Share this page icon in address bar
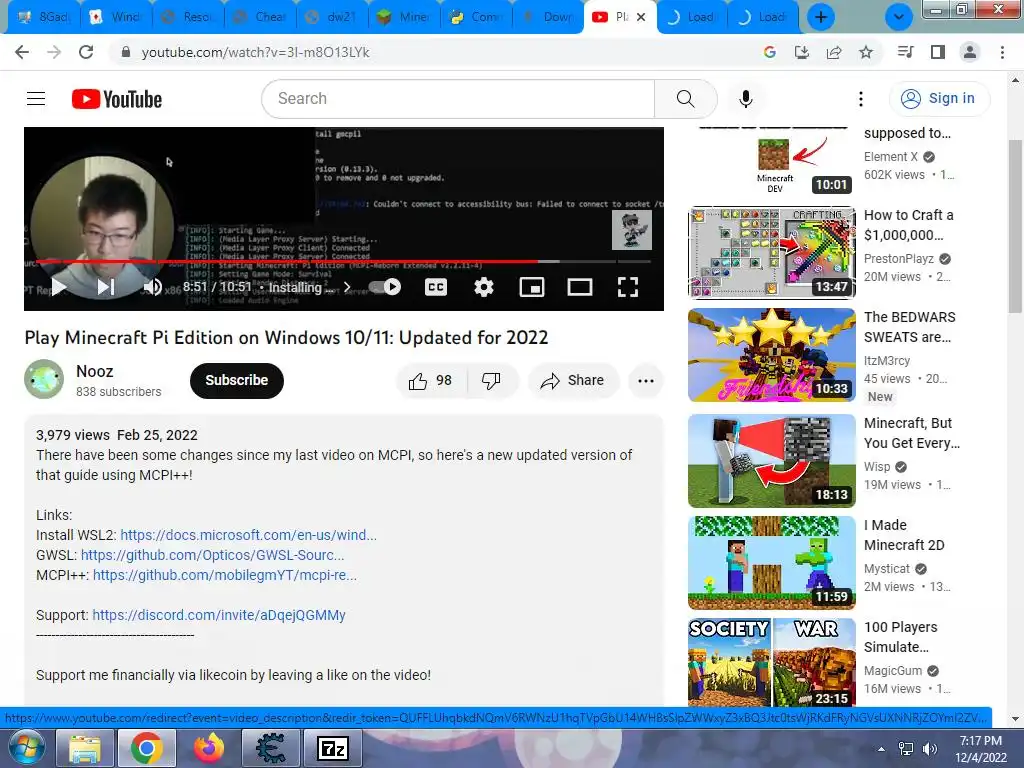Image resolution: width=1024 pixels, height=768 pixels. tap(833, 52)
